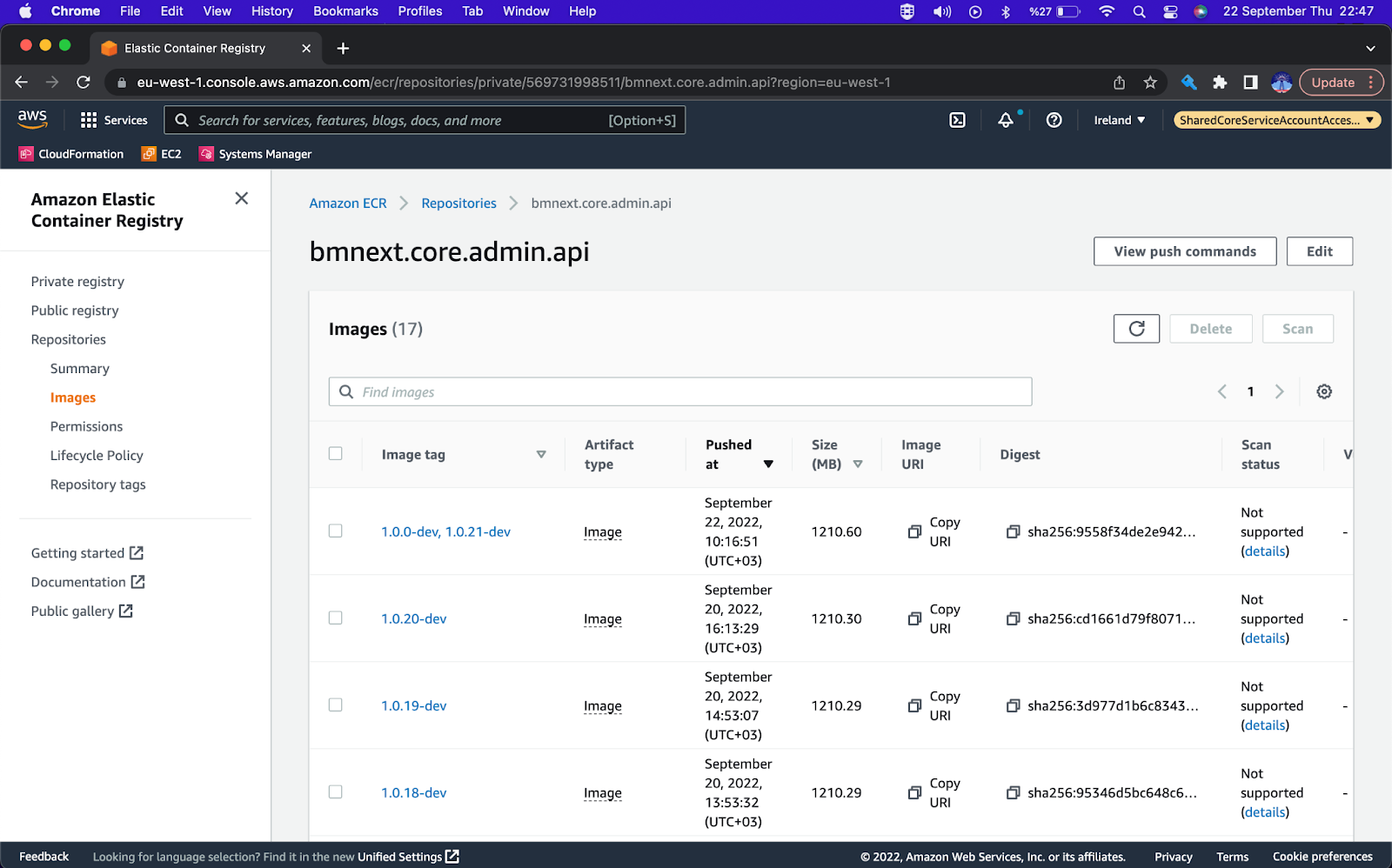
Task: Open the Lifecycle Policy sidebar link
Action: (97, 455)
